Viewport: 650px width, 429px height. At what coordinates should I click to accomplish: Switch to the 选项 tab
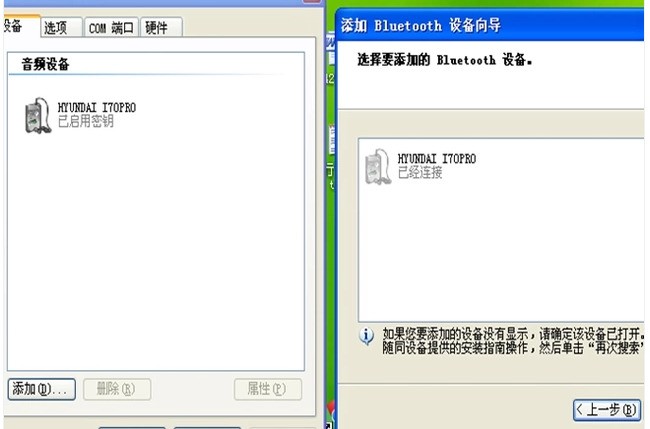click(x=61, y=28)
